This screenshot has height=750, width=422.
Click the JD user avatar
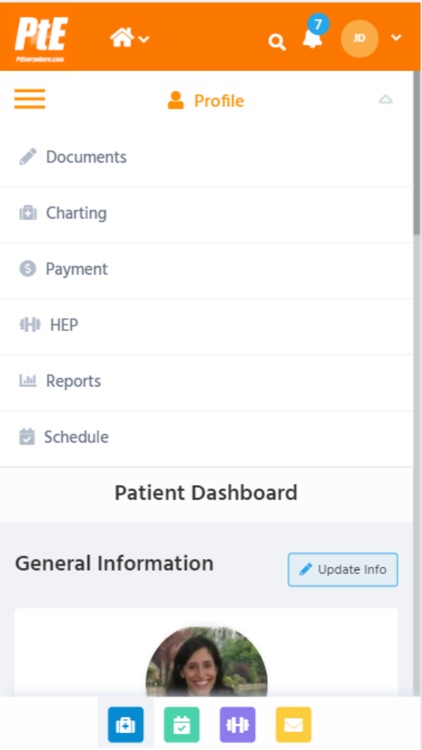click(359, 38)
